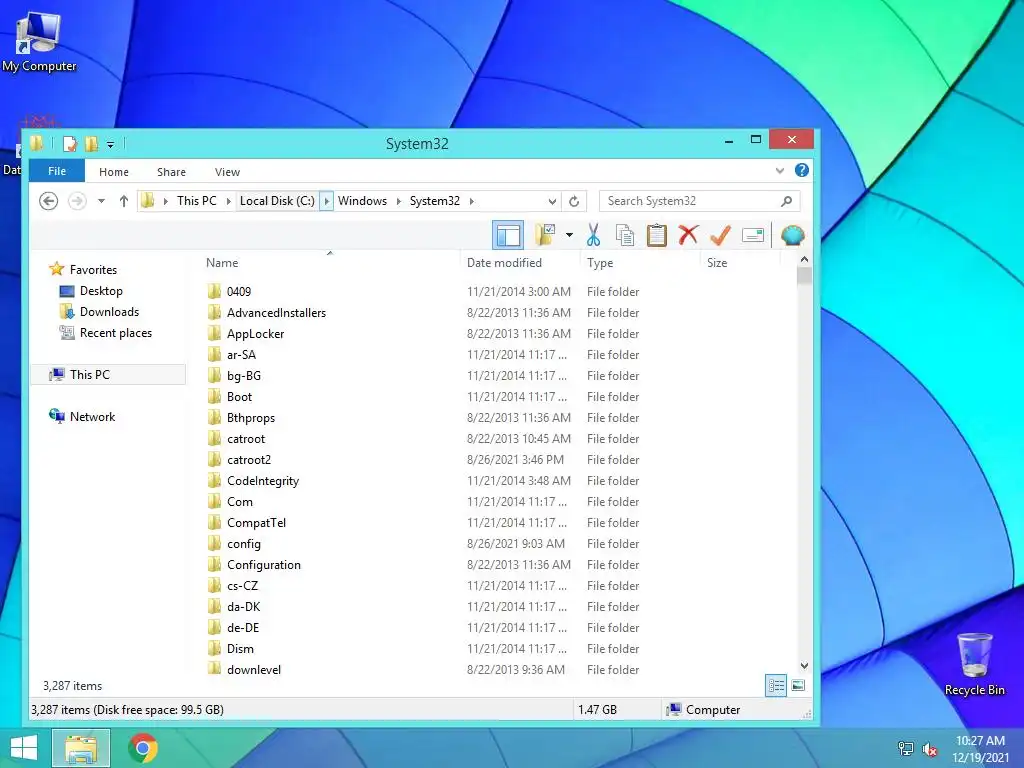The height and width of the screenshot is (768, 1024).
Task: Click the blue shell icon in toolbar
Action: click(792, 235)
